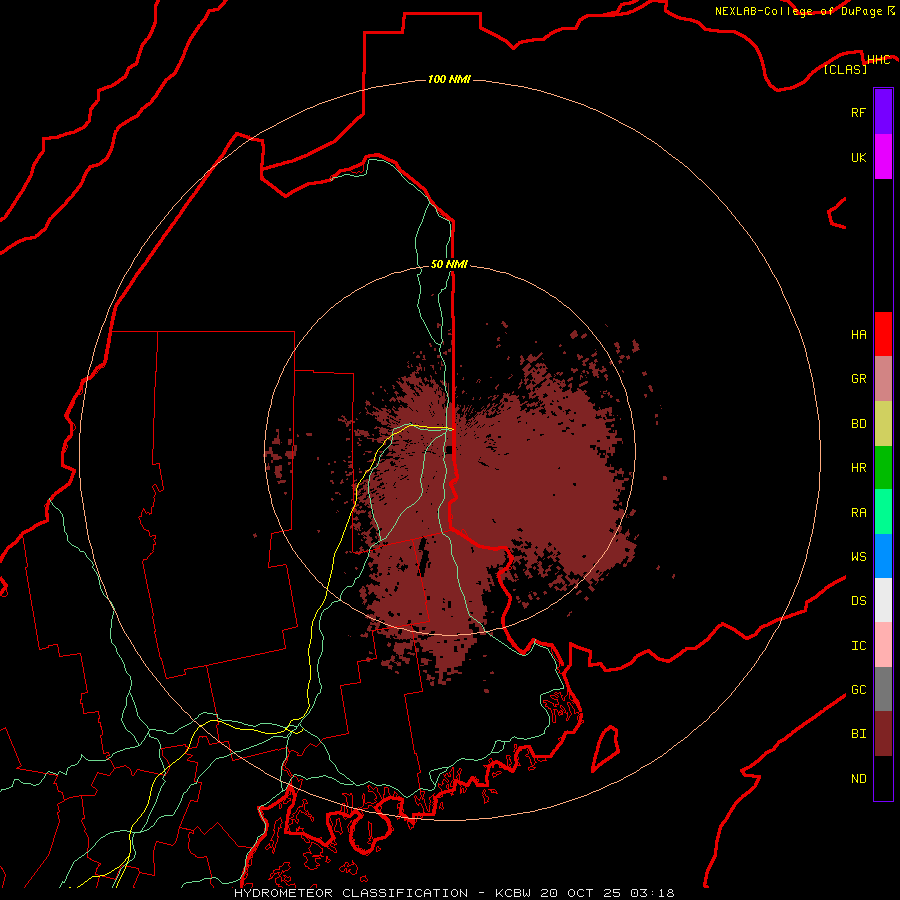Click the '100 NMI' range ring label
This screenshot has height=900, width=900.
tap(449, 79)
